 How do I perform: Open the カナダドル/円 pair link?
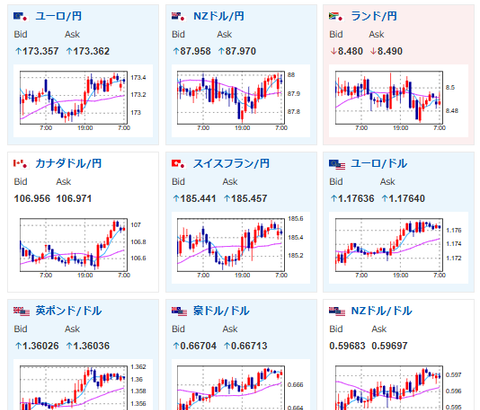click(68, 164)
